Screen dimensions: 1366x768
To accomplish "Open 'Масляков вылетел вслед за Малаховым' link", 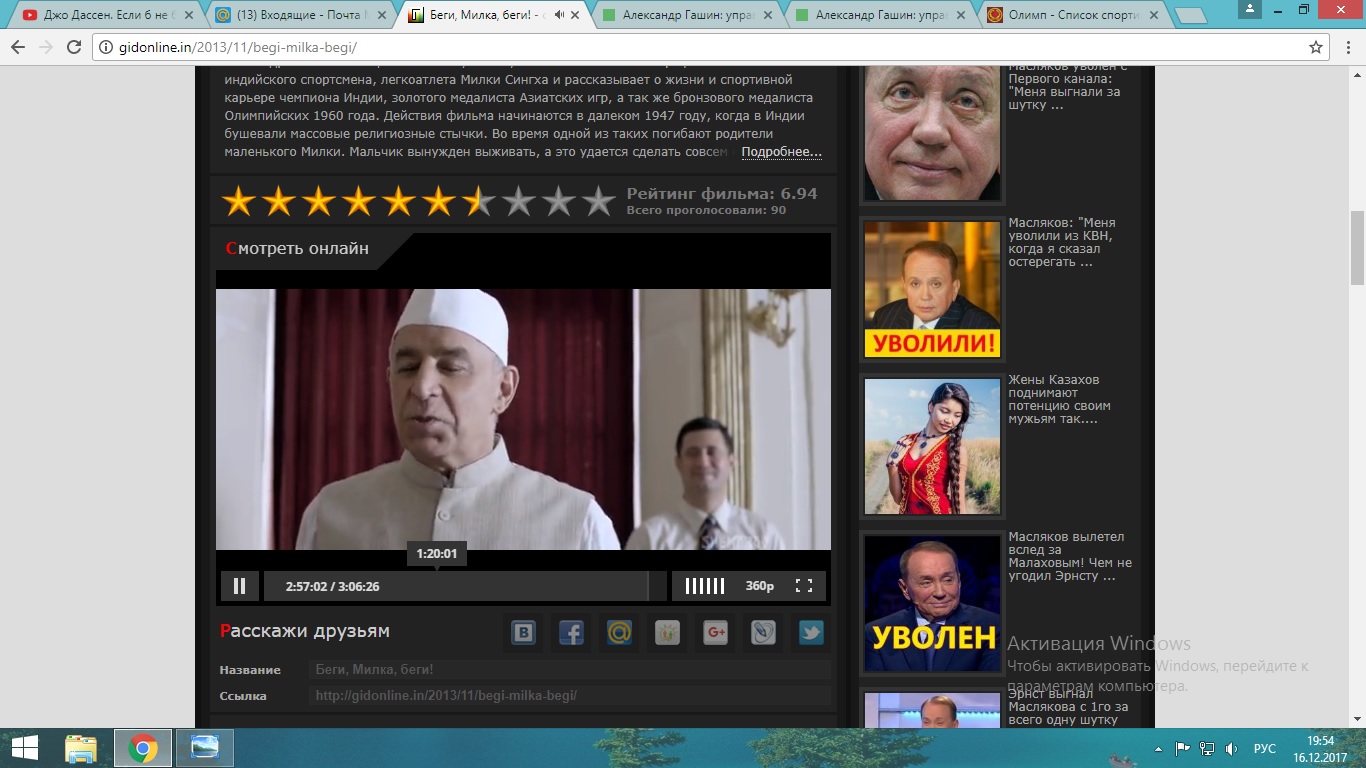I will [x=1070, y=556].
